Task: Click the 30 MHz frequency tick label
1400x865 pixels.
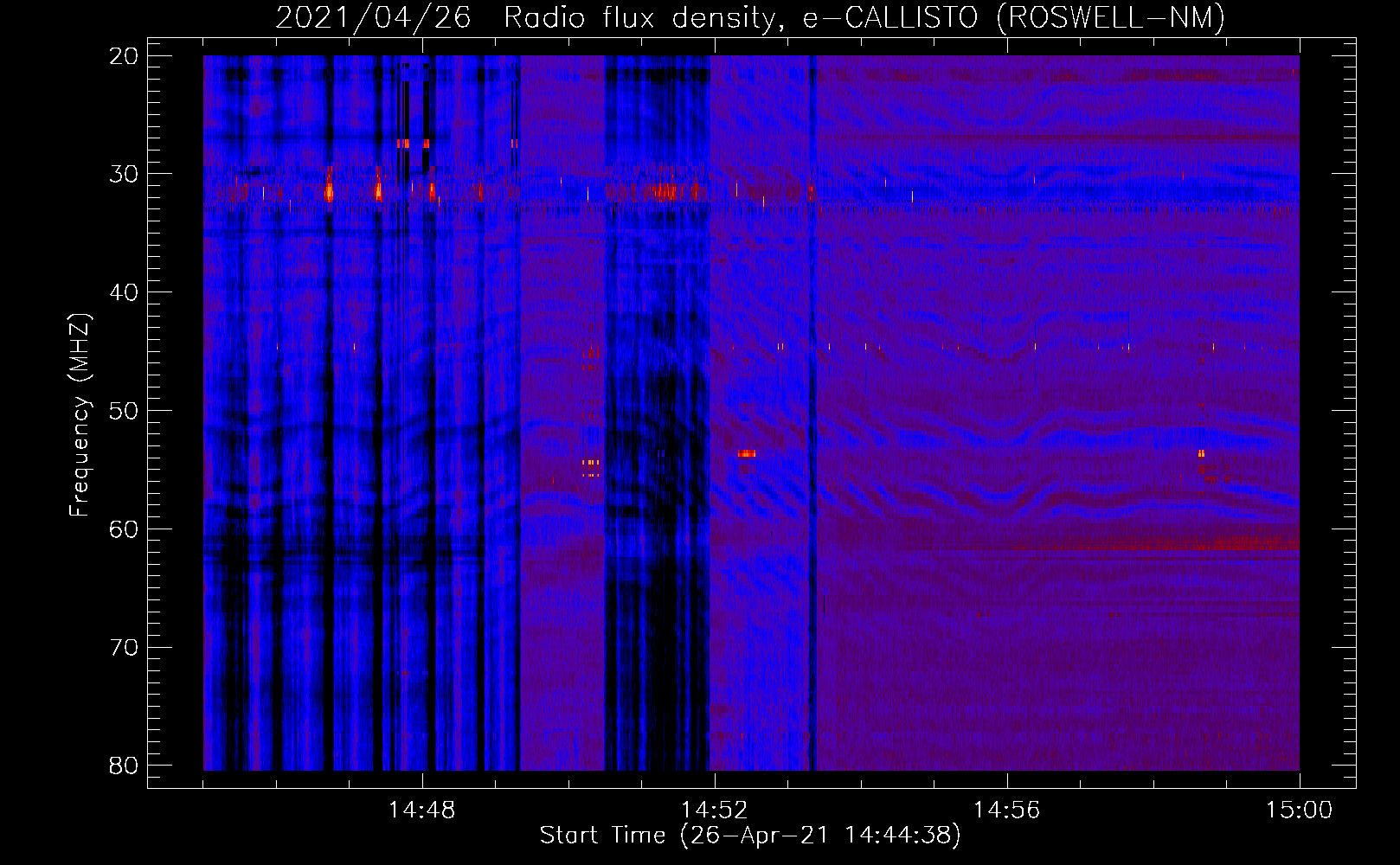Action: point(124,174)
